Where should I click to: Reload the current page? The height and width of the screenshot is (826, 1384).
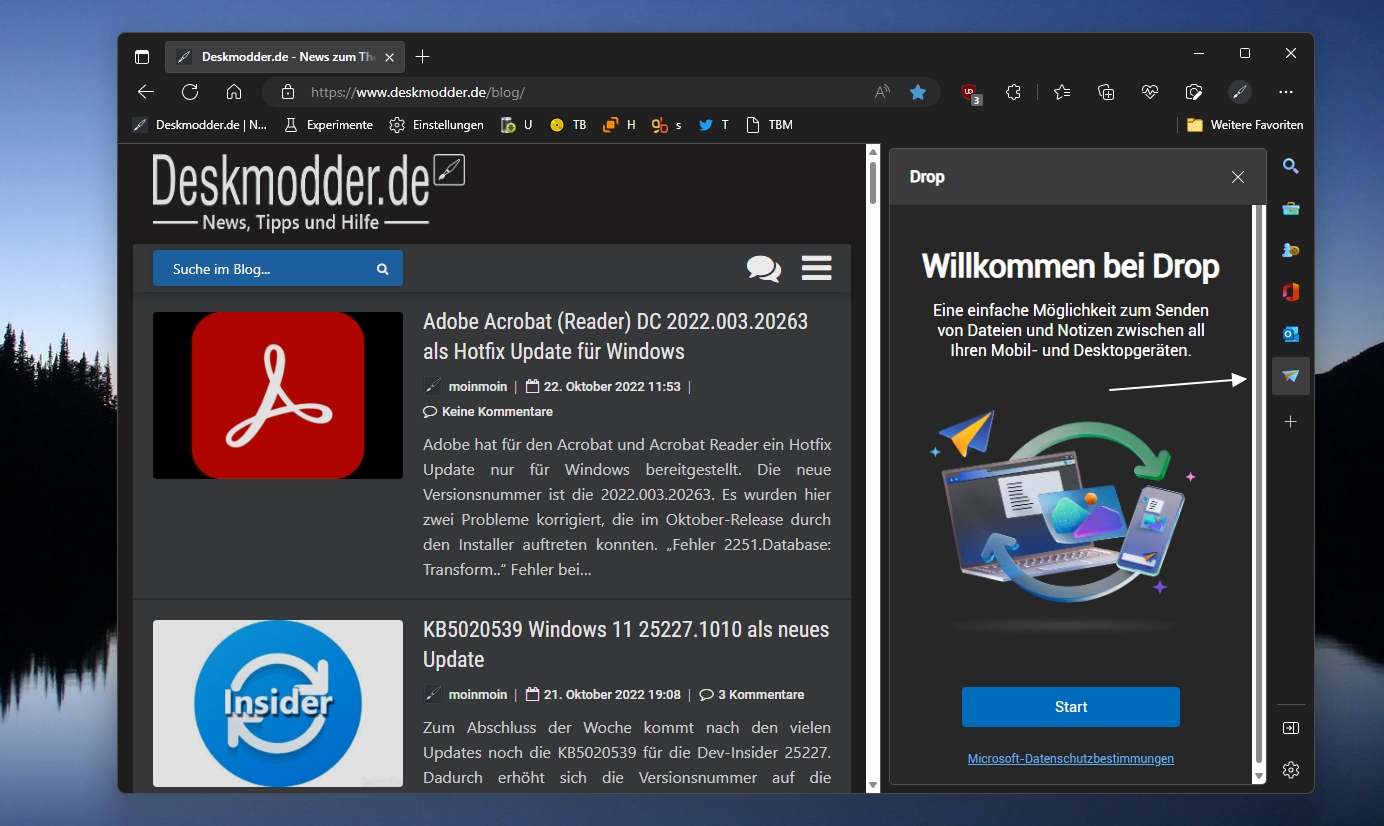click(x=190, y=92)
